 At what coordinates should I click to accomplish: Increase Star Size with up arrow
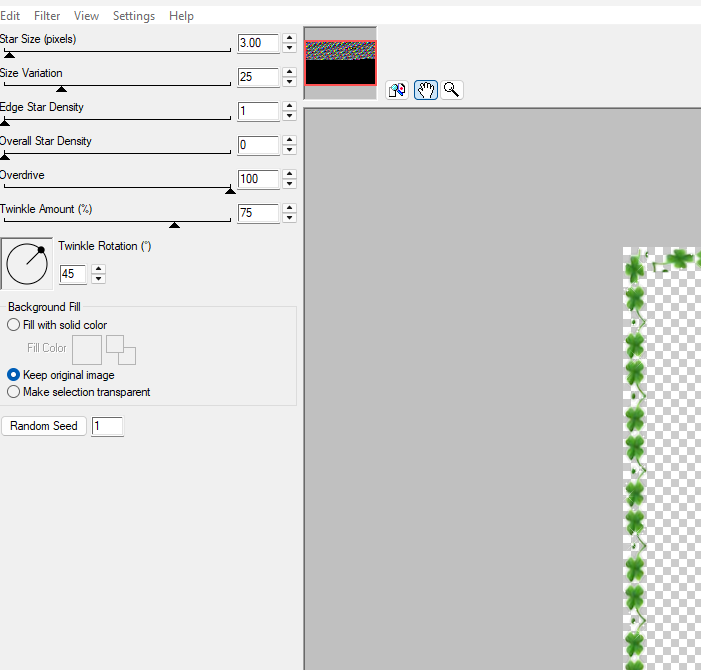click(x=290, y=38)
